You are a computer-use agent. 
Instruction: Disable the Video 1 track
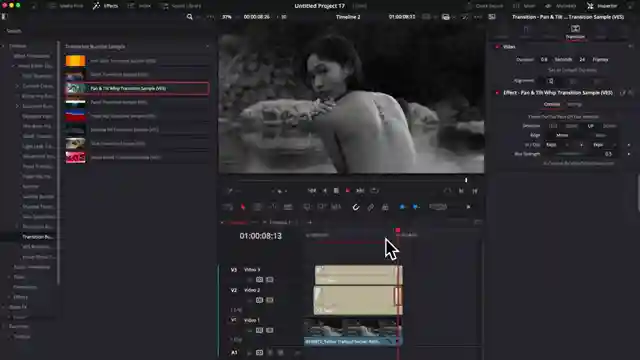(x=270, y=330)
